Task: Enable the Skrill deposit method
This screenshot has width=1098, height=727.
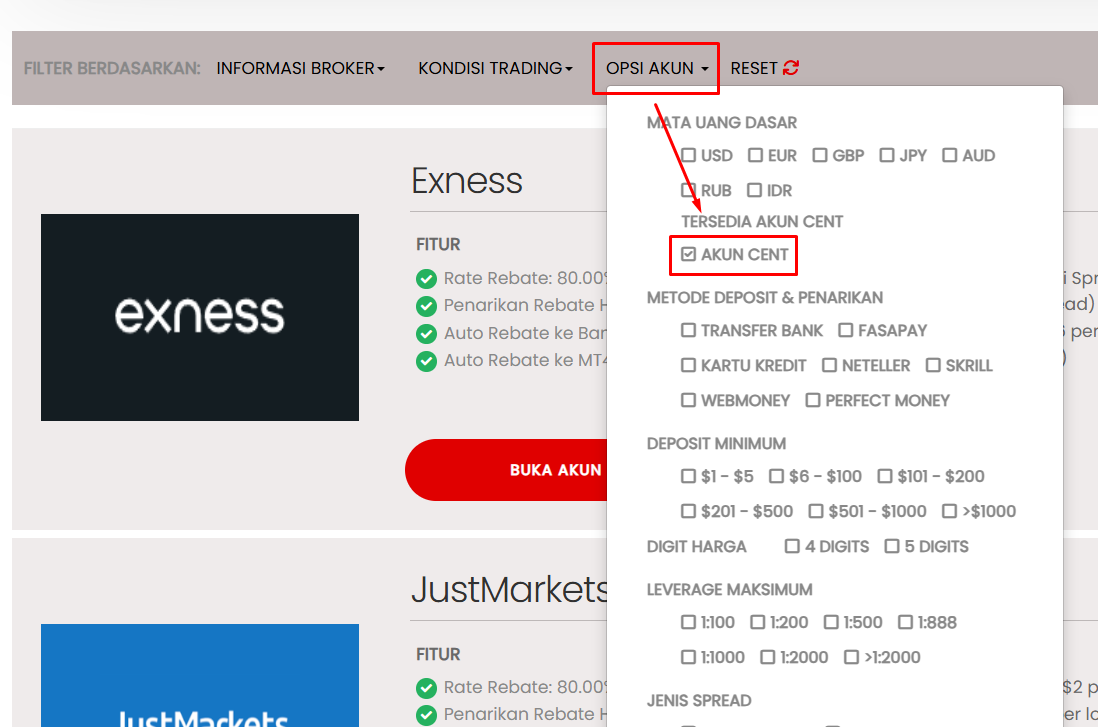Action: [933, 365]
